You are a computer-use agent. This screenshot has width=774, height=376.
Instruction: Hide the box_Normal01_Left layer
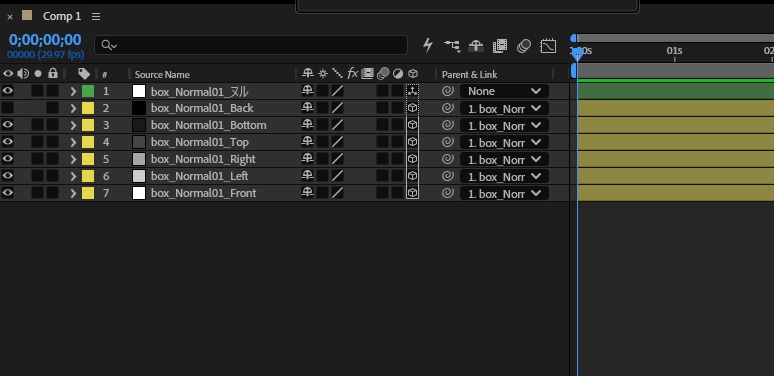click(x=8, y=176)
